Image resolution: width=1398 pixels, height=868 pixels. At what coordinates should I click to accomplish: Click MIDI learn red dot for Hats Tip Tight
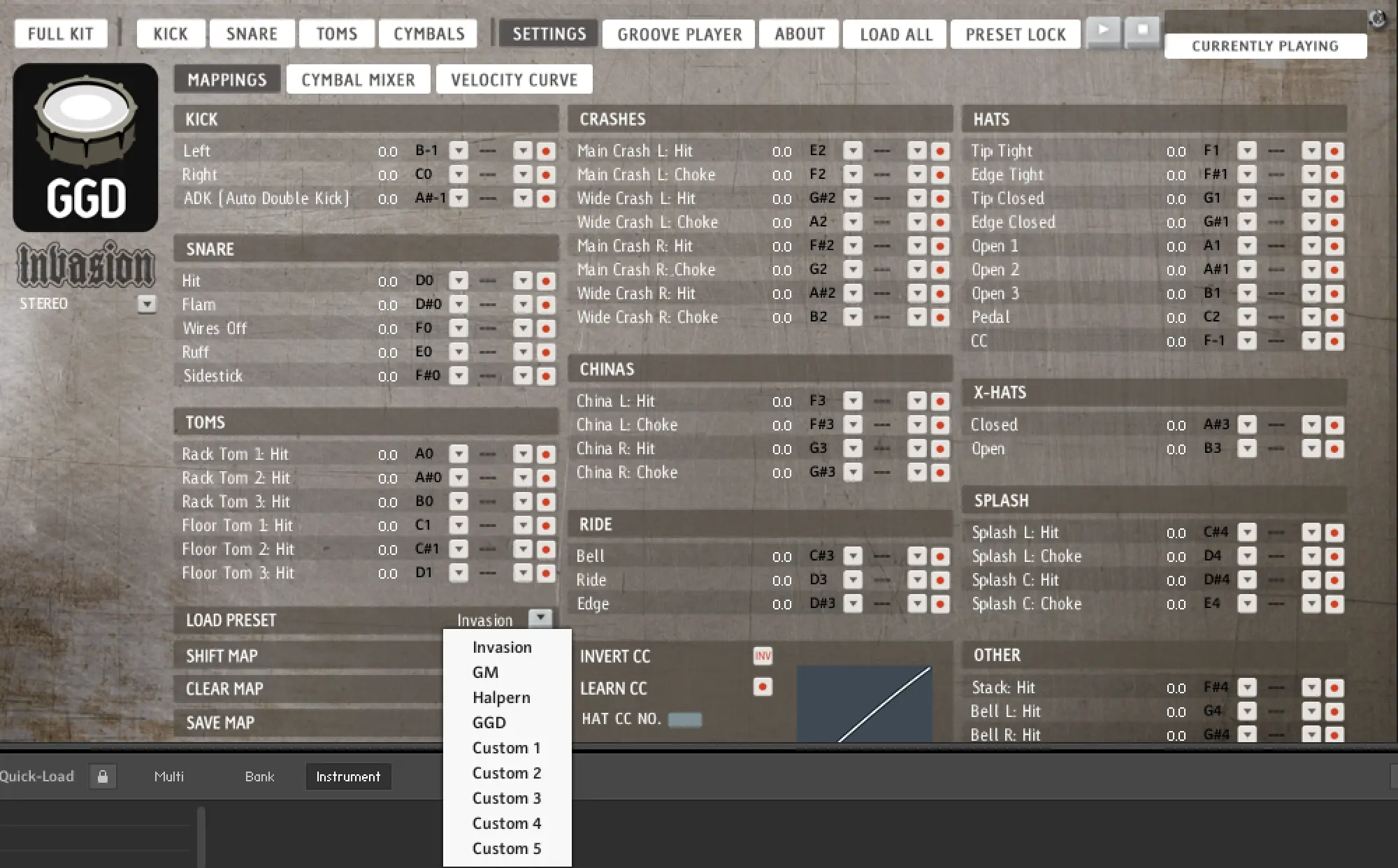1334,151
